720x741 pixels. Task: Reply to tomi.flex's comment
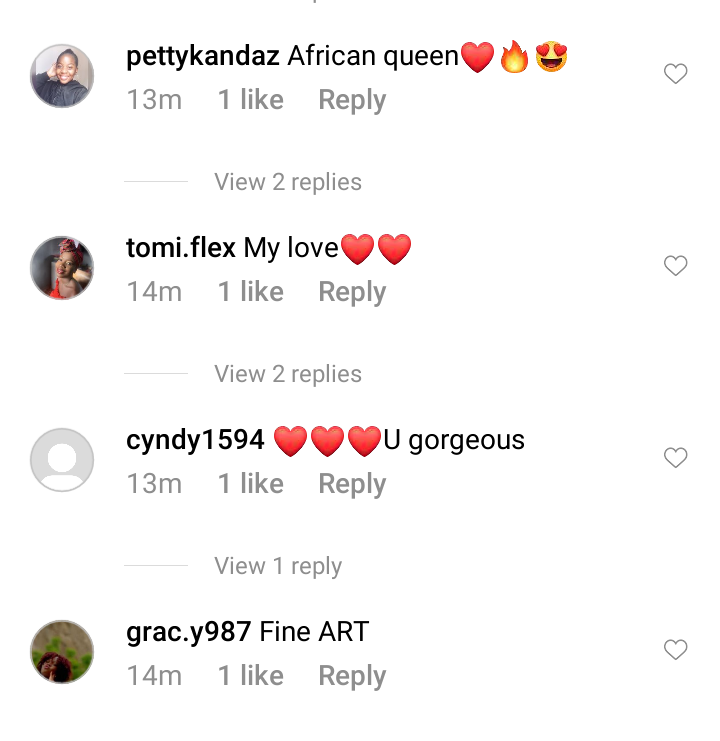click(x=352, y=292)
